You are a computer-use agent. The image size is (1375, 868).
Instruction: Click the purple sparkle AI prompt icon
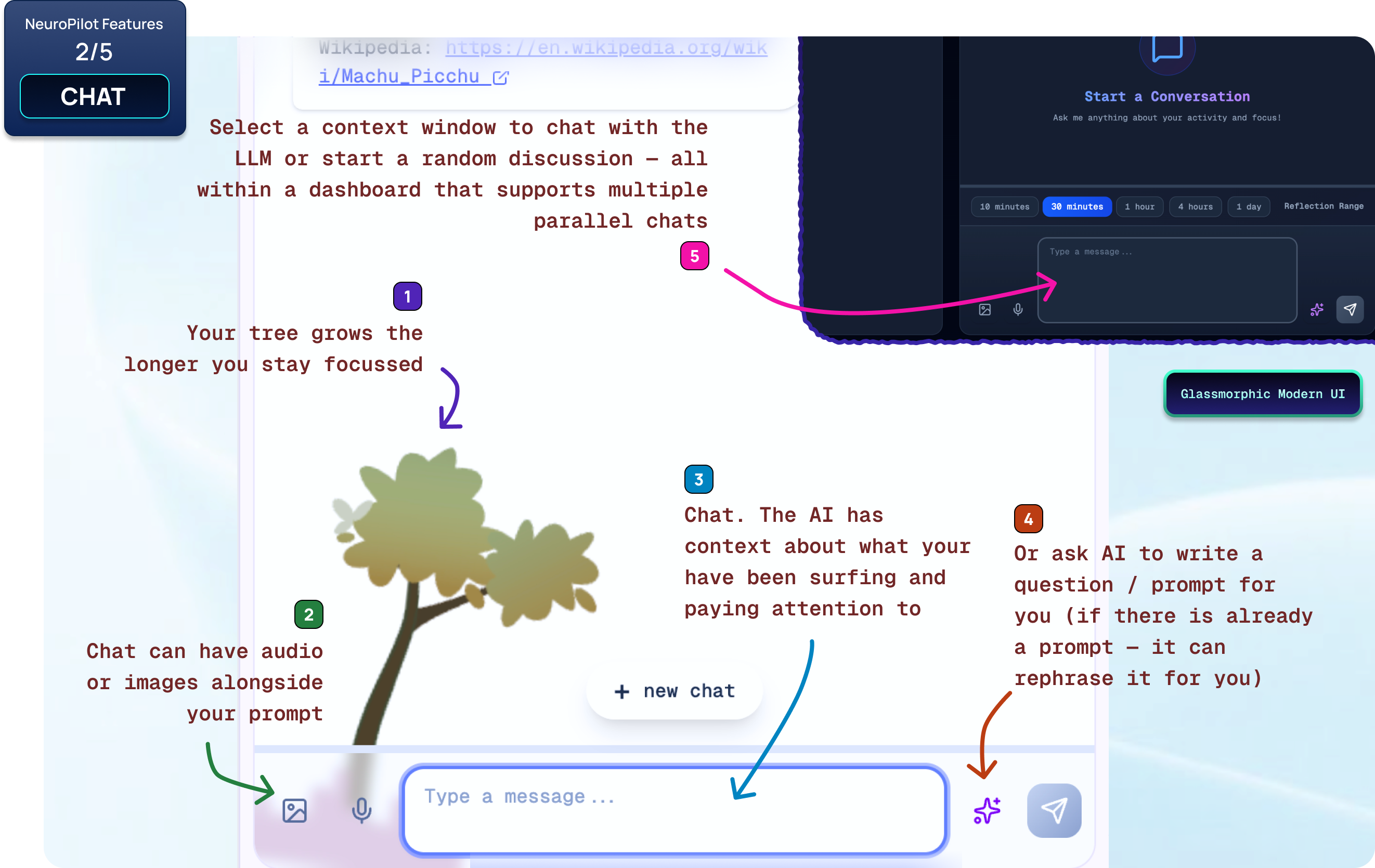point(987,810)
